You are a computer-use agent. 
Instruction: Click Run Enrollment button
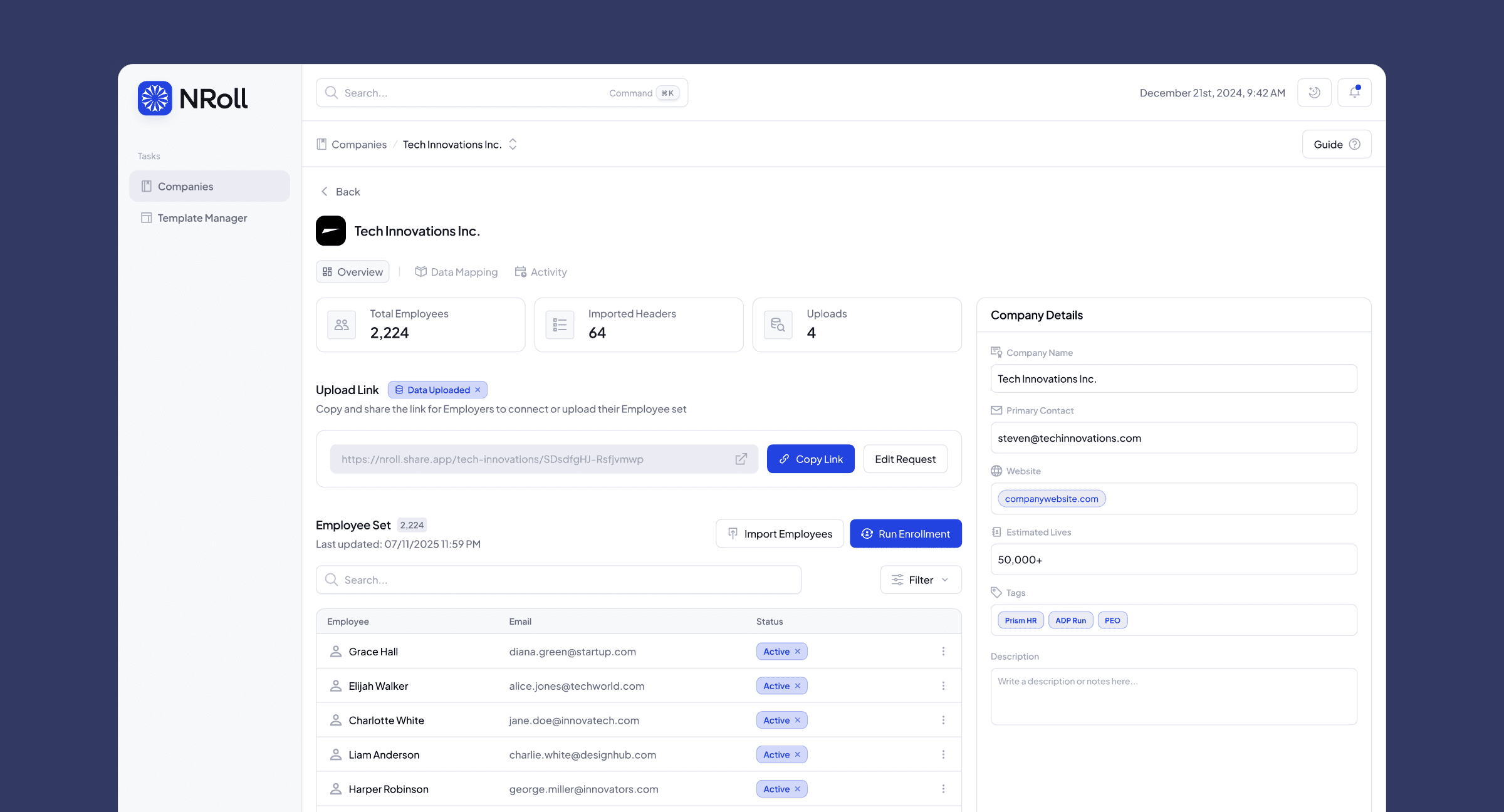pos(906,534)
